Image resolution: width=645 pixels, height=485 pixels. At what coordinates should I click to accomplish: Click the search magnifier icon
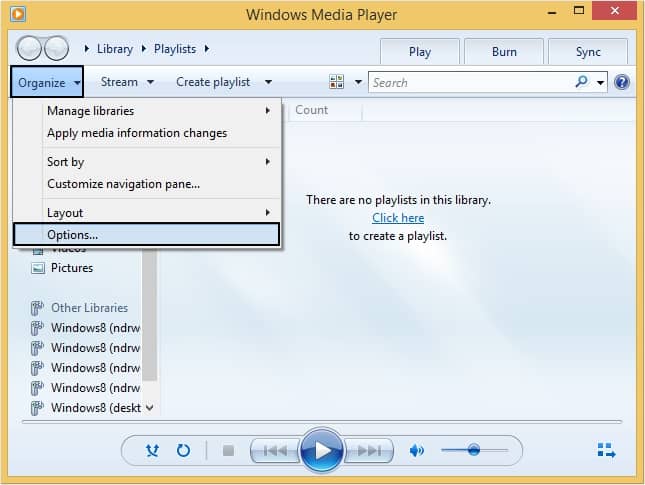click(x=582, y=82)
